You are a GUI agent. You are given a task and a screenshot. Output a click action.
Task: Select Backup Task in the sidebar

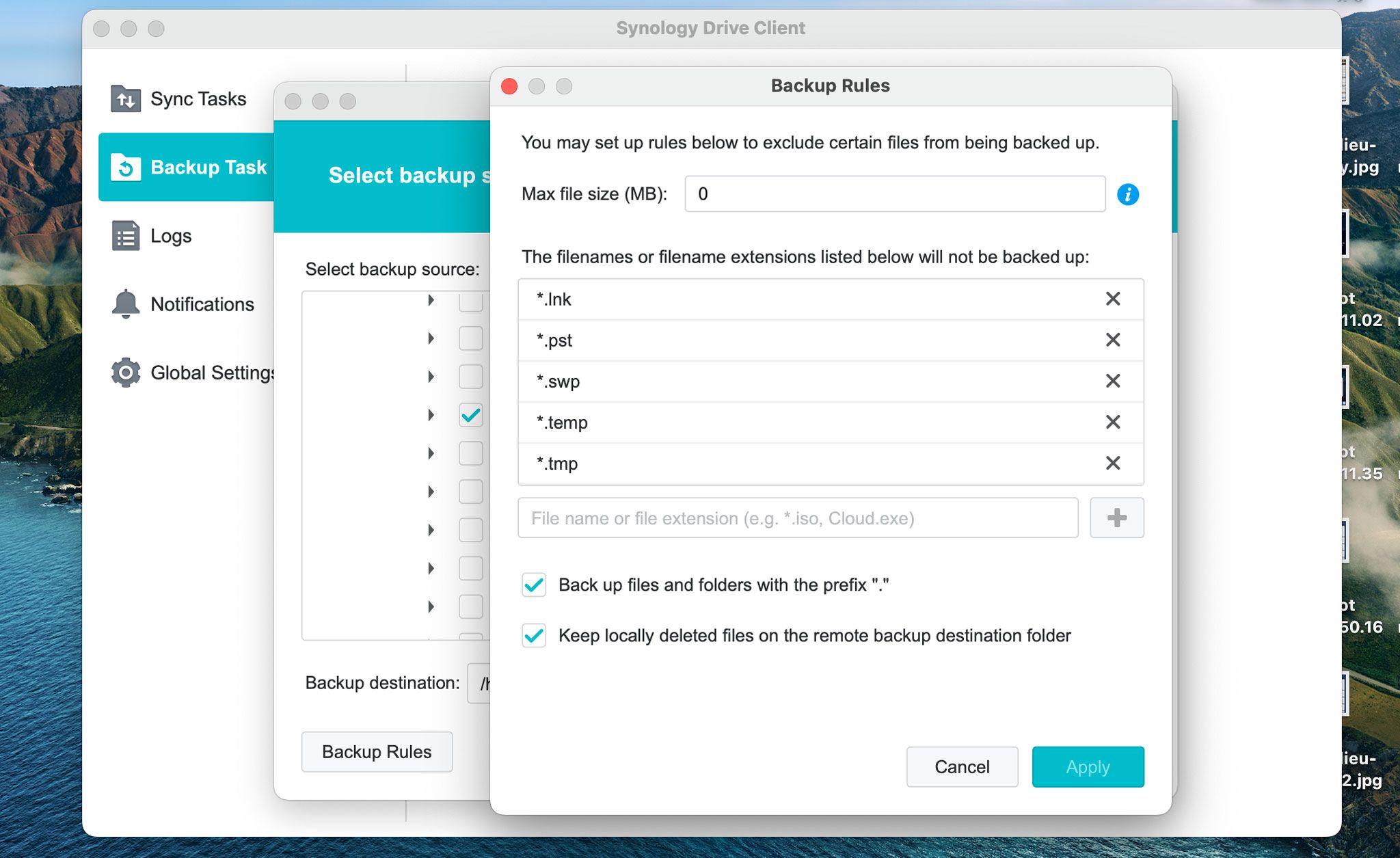[187, 167]
